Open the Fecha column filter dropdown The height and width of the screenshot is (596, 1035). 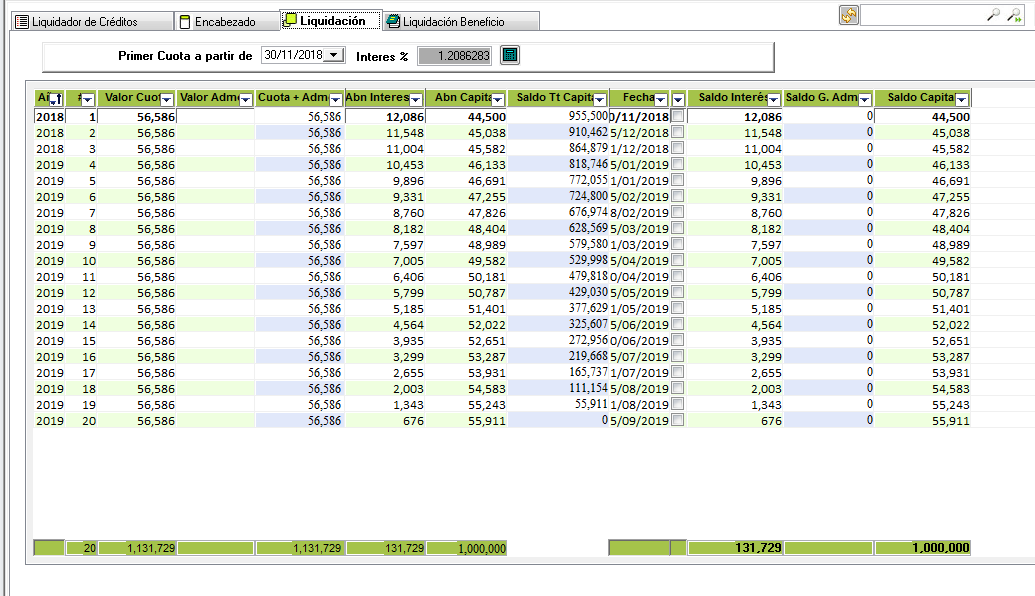[660, 99]
